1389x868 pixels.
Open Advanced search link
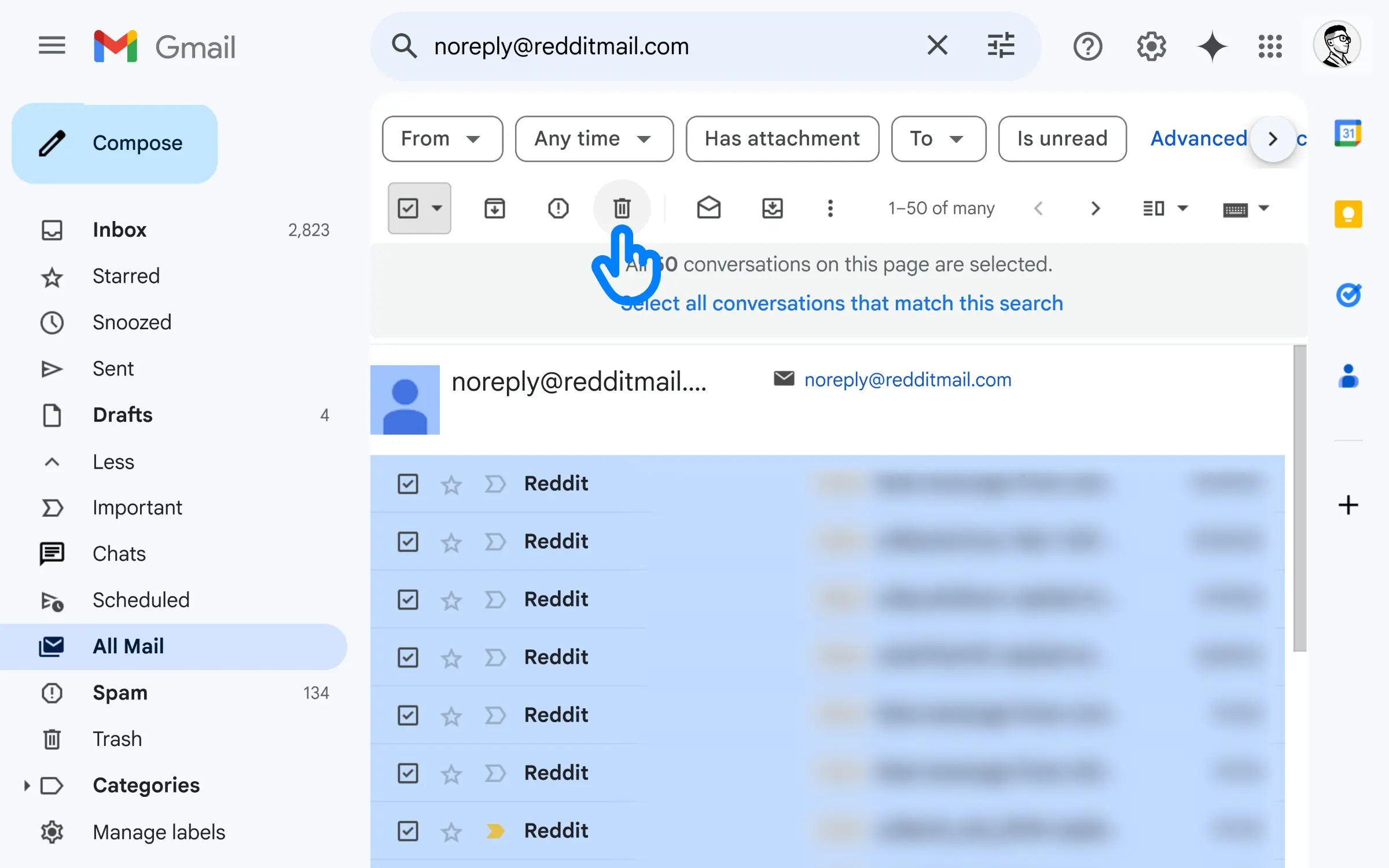(x=1198, y=139)
